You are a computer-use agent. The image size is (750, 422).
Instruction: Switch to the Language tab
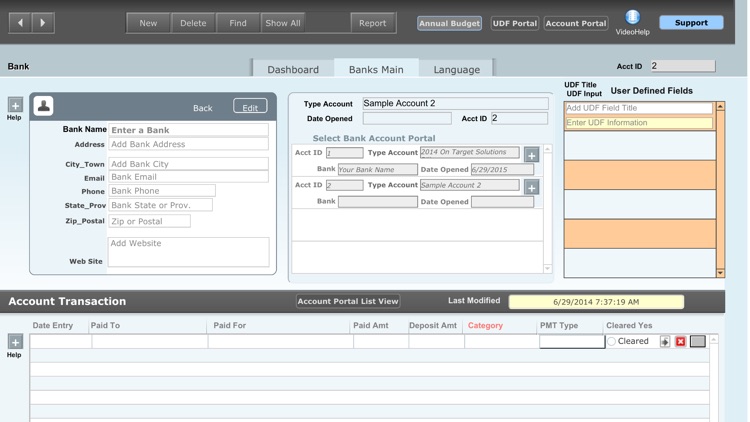456,69
